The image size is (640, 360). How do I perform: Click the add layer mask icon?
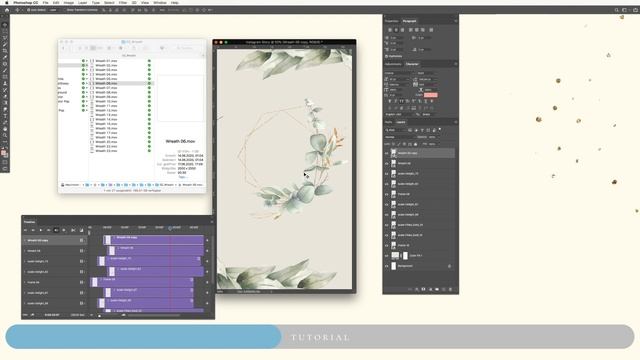423,289
